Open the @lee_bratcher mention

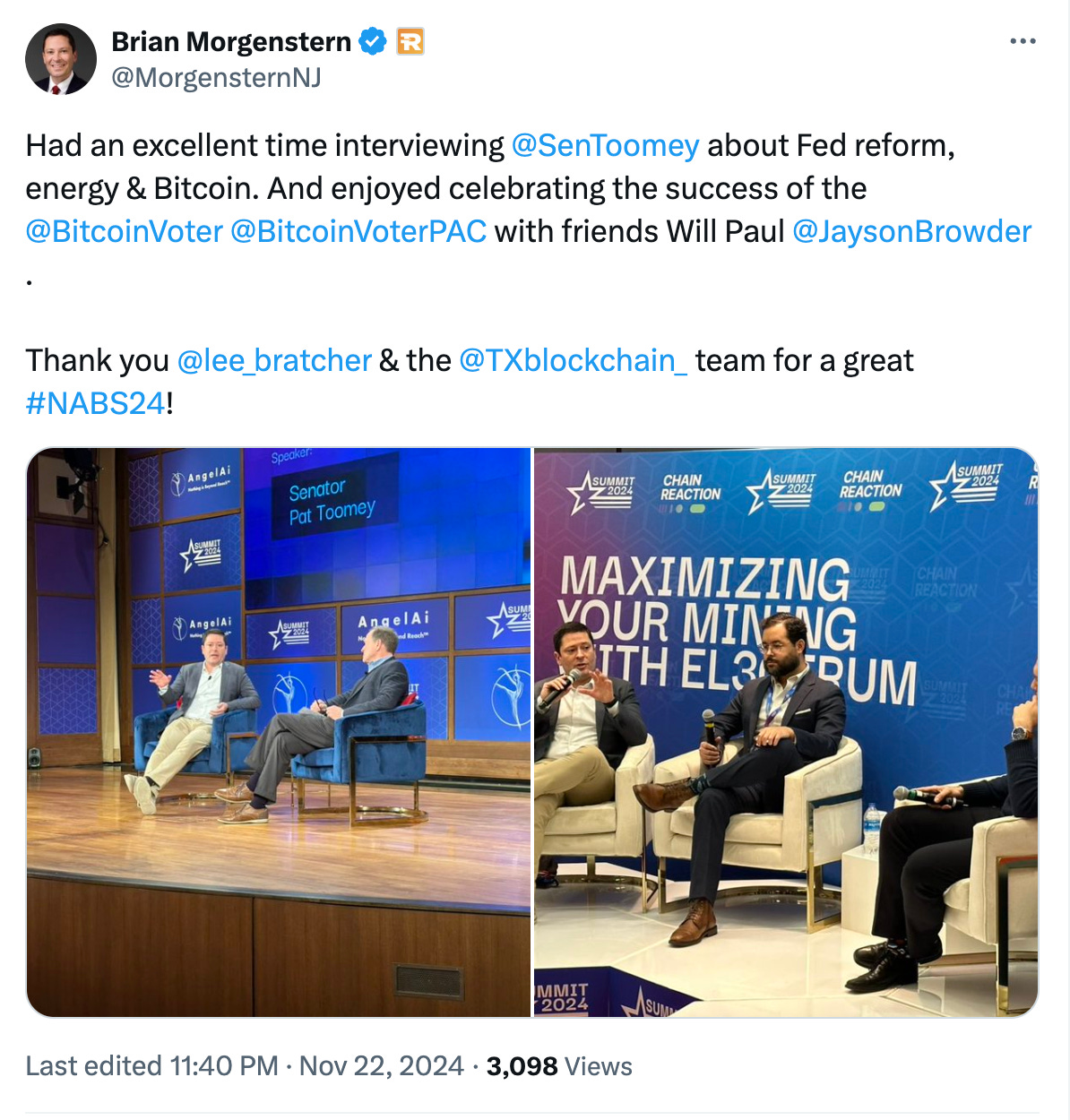tap(274, 360)
